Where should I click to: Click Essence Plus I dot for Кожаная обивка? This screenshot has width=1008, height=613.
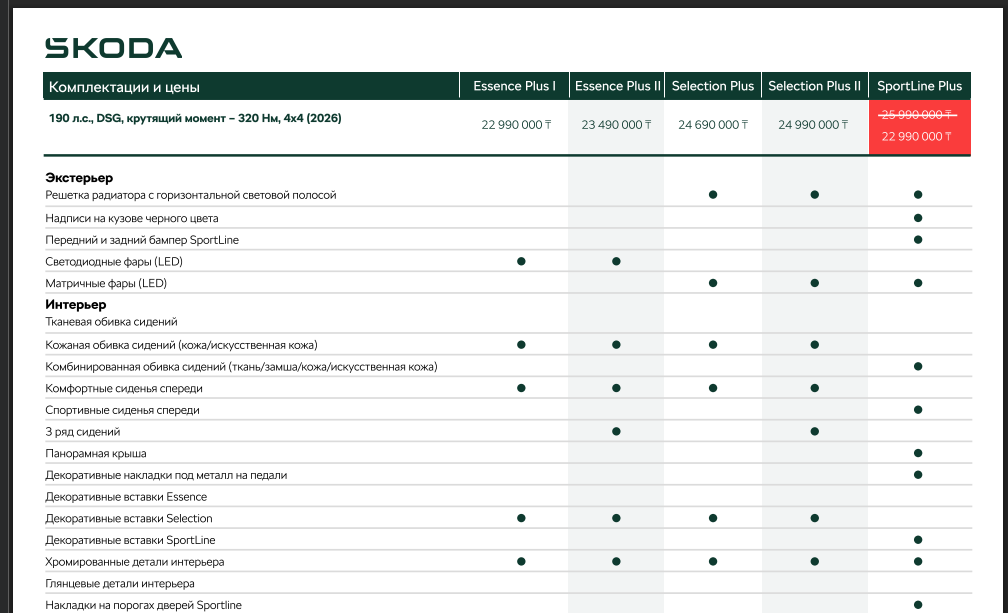click(521, 345)
